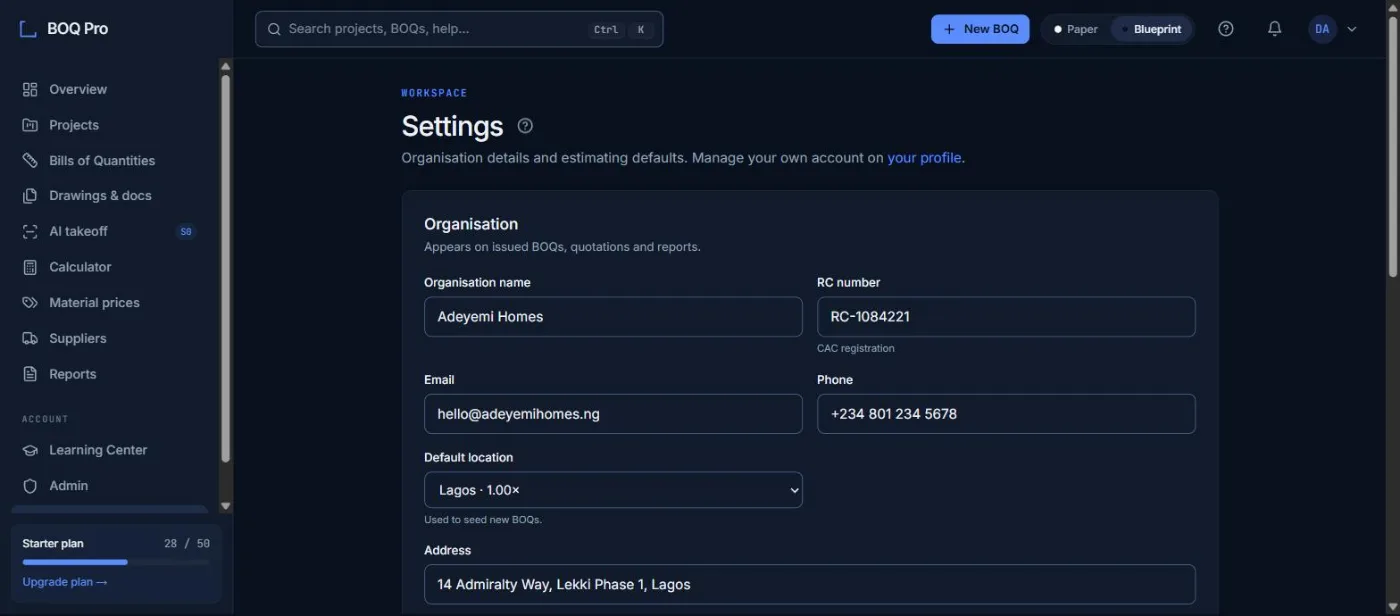Create a New BOQ
1400x616 pixels.
pyautogui.click(x=980, y=29)
